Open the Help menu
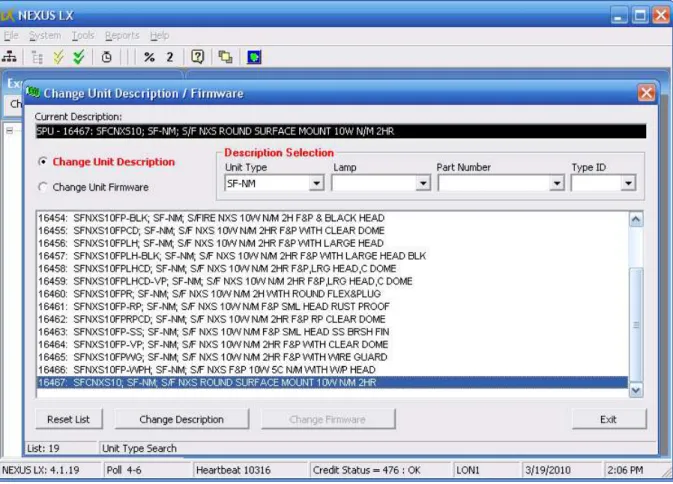The height and width of the screenshot is (484, 673). pyautogui.click(x=159, y=35)
